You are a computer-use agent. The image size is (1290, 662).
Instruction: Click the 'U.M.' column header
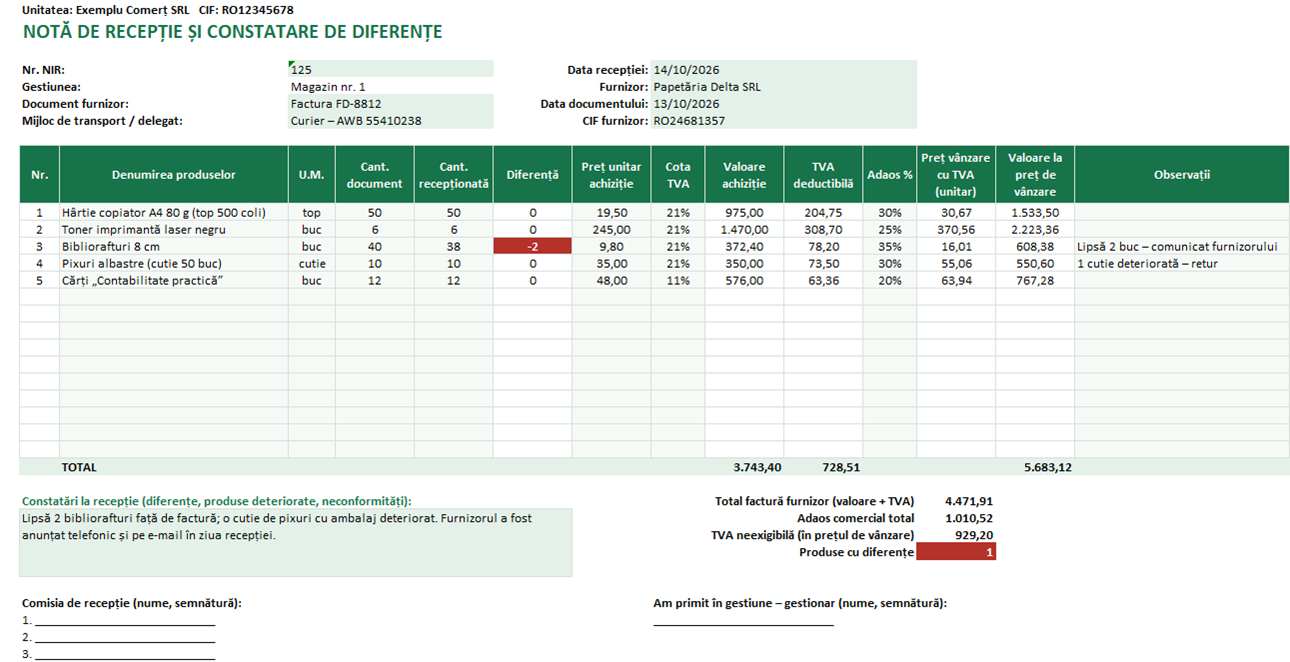311,174
